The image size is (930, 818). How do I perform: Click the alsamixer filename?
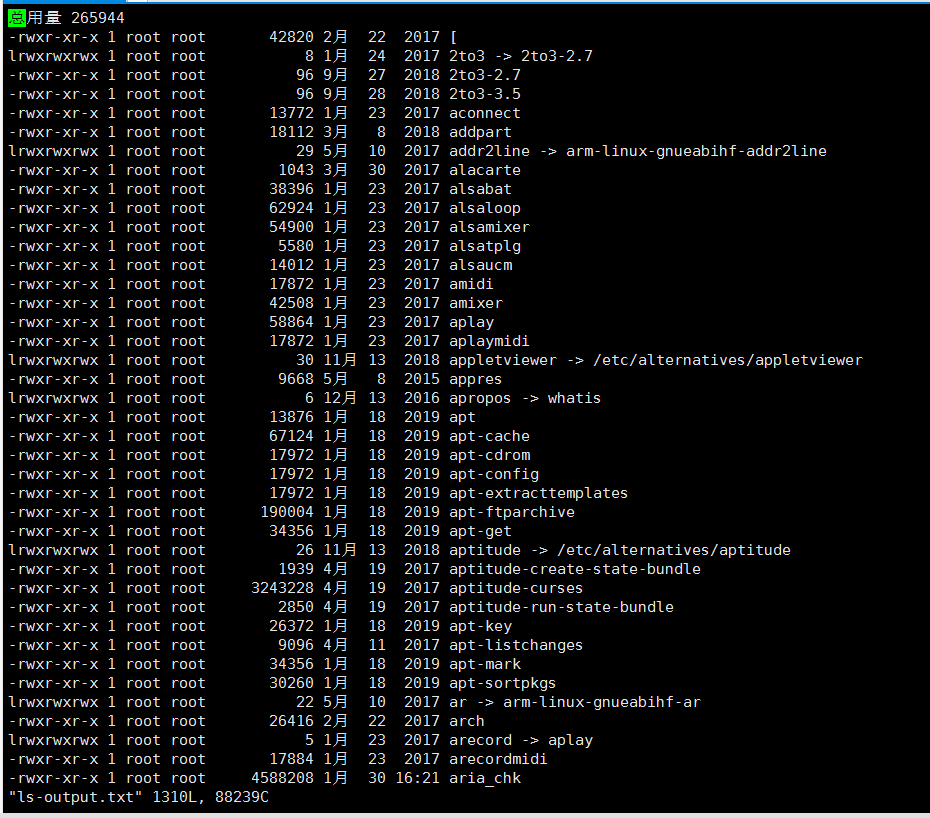[489, 227]
